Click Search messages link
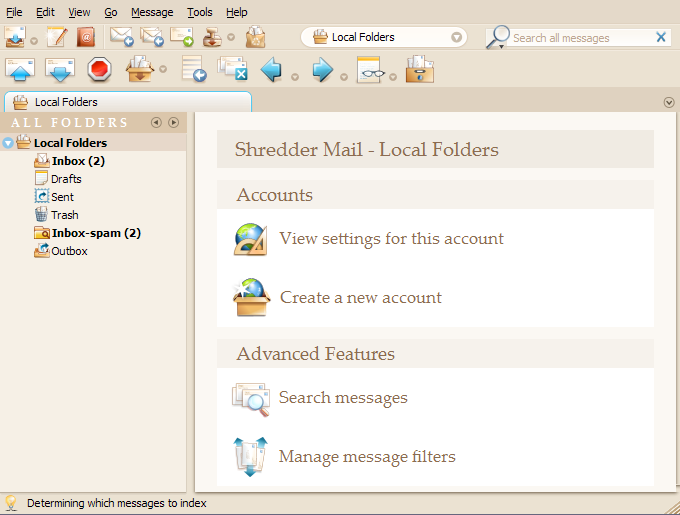 [x=343, y=398]
